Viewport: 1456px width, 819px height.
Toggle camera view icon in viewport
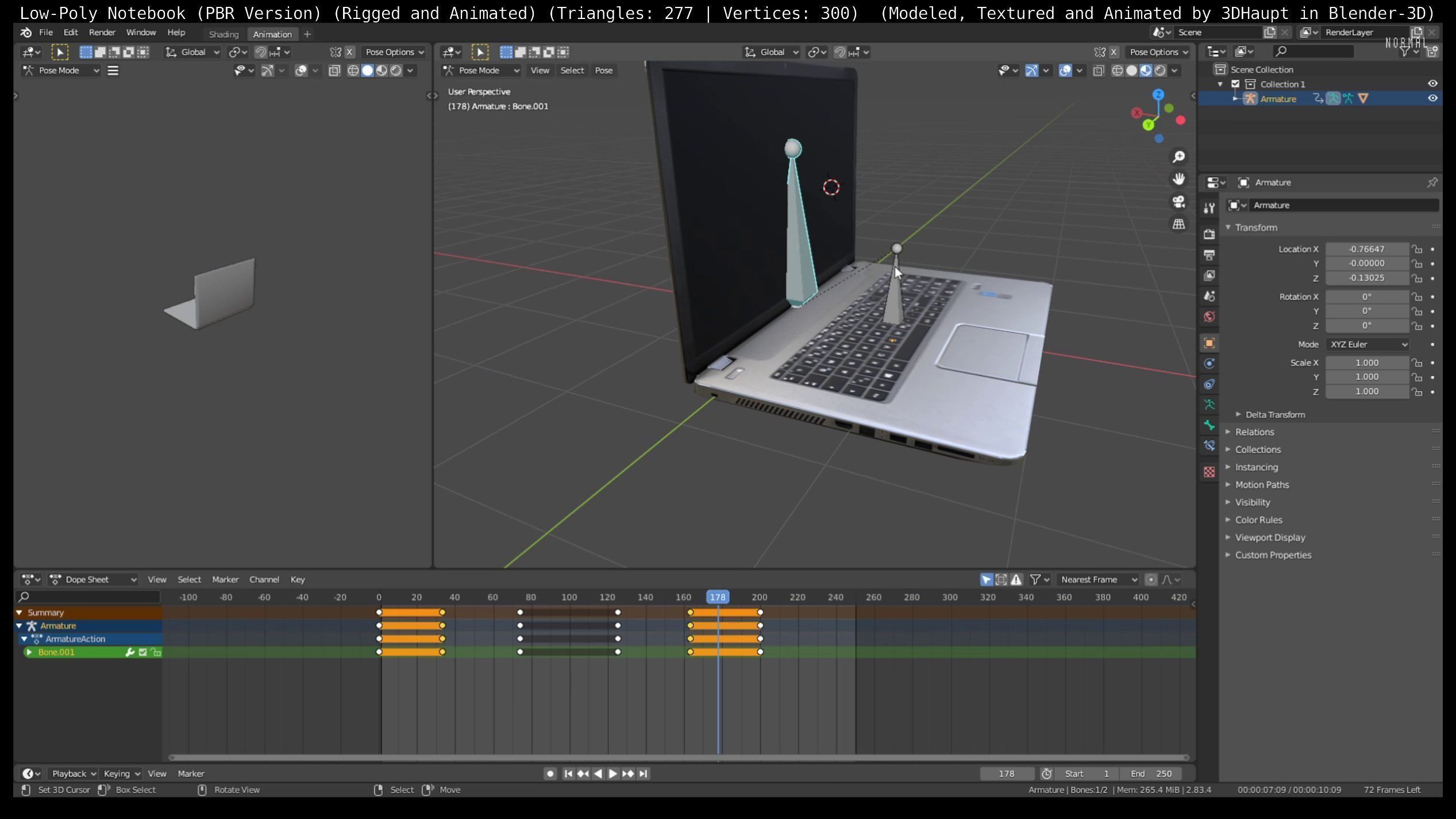point(1178,202)
